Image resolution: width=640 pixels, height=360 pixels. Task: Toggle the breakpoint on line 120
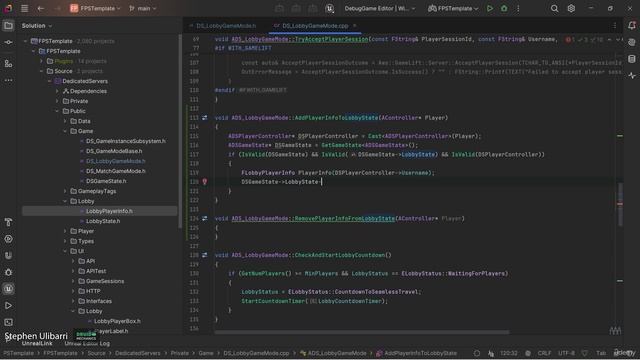204,182
